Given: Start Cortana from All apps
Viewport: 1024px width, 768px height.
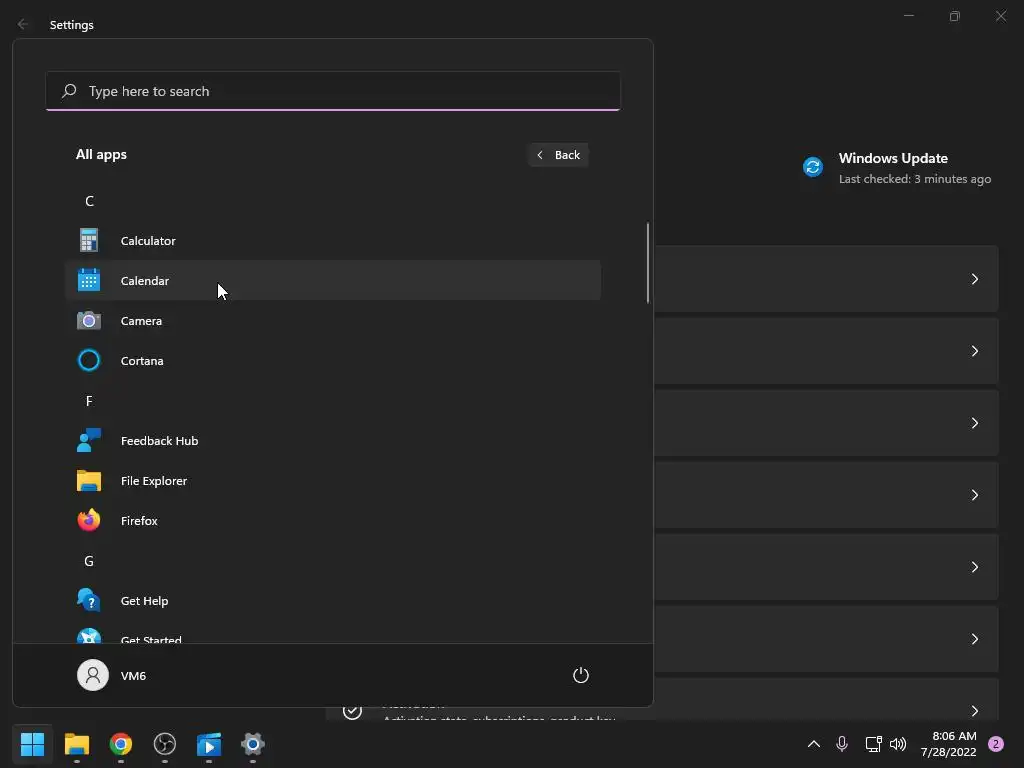Looking at the screenshot, I should click(332, 360).
